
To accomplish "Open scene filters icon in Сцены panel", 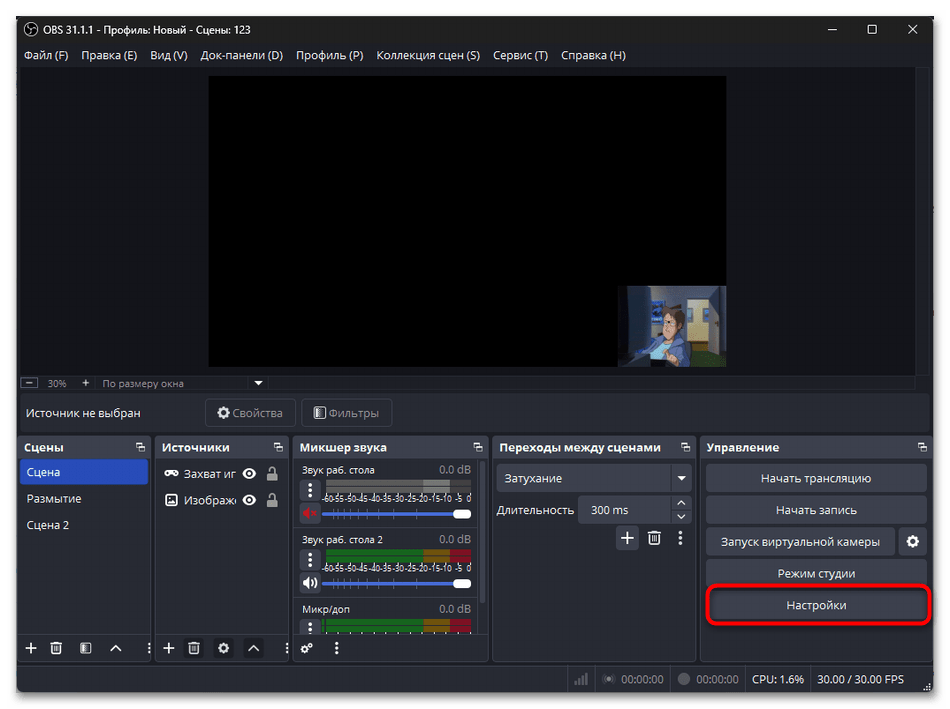I will (x=86, y=648).
